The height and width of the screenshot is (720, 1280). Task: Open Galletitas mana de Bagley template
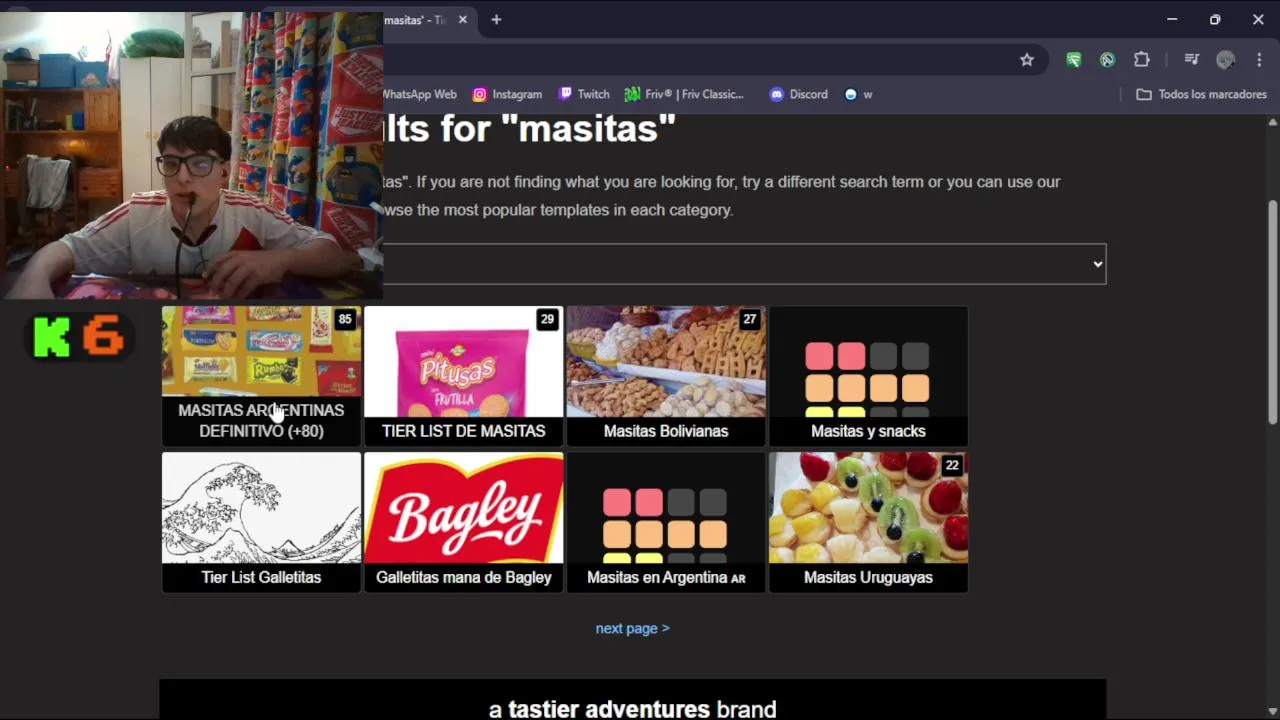(463, 522)
